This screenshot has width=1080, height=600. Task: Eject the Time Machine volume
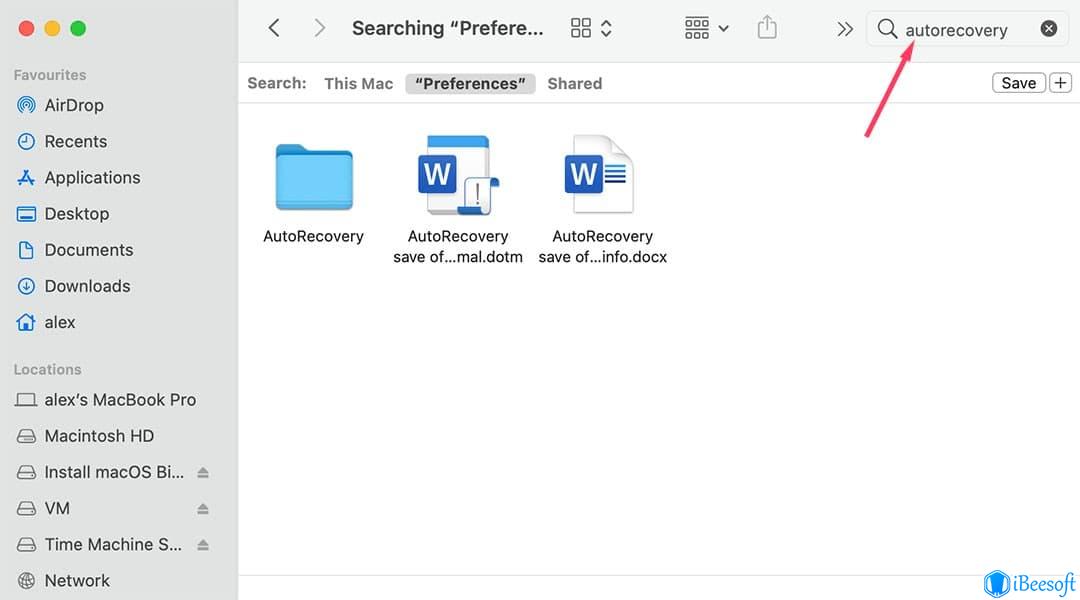point(203,545)
